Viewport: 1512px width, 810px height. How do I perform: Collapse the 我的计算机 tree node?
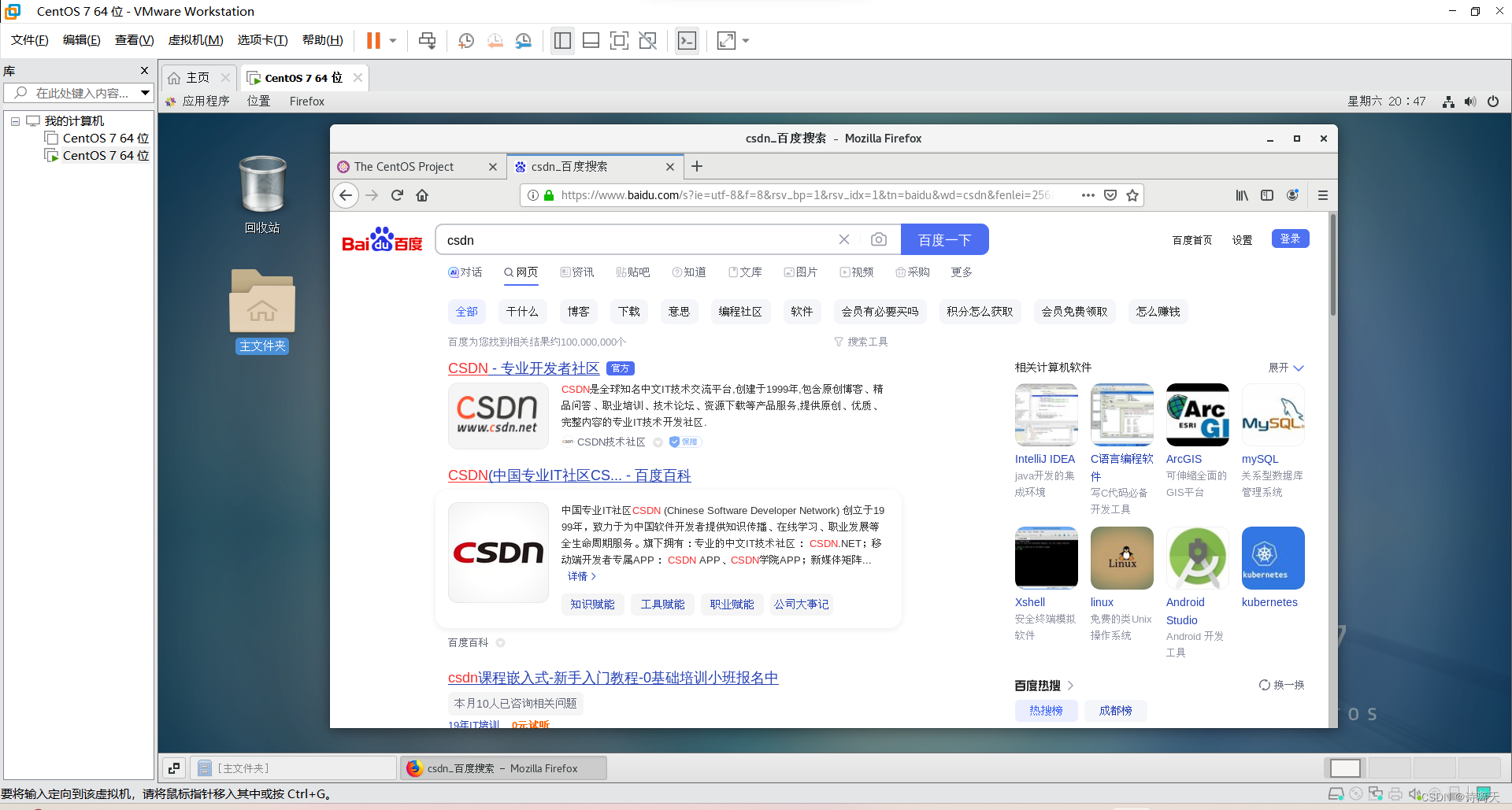click(x=15, y=121)
